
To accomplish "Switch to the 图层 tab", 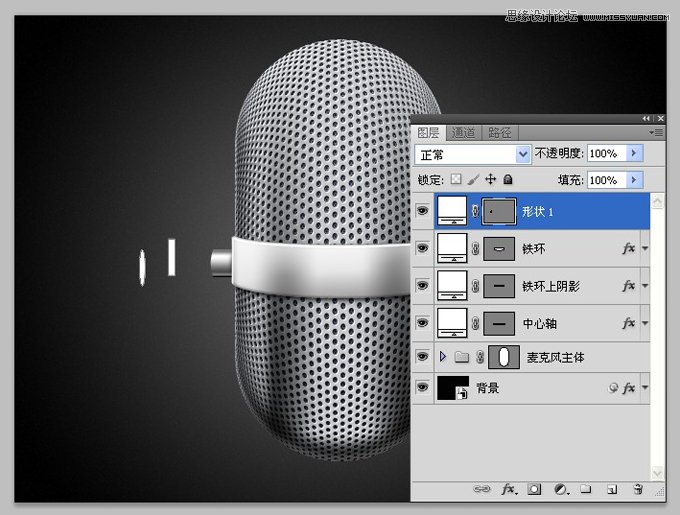I will [x=428, y=133].
